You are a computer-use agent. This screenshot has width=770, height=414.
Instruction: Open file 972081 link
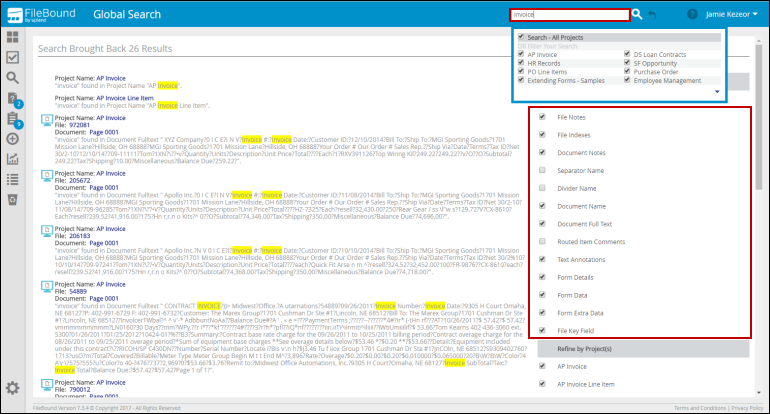[x=80, y=125]
